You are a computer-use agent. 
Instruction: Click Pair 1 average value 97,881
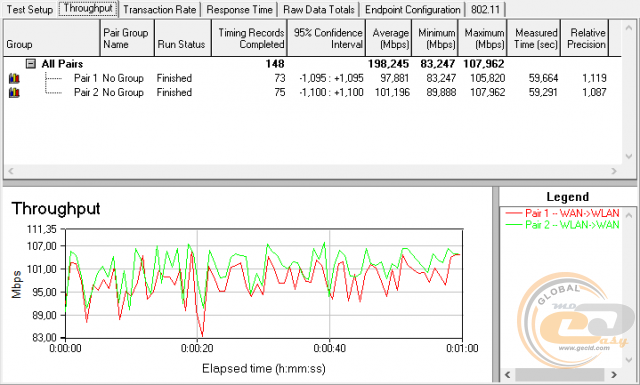point(395,78)
